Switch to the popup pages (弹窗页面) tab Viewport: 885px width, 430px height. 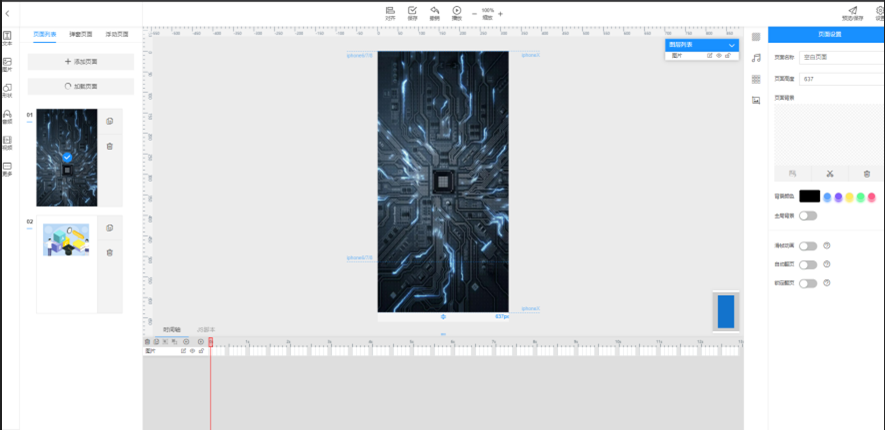(81, 34)
